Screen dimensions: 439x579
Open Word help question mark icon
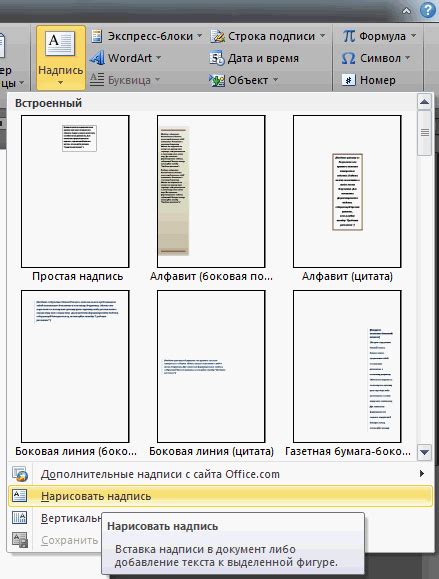(428, 10)
